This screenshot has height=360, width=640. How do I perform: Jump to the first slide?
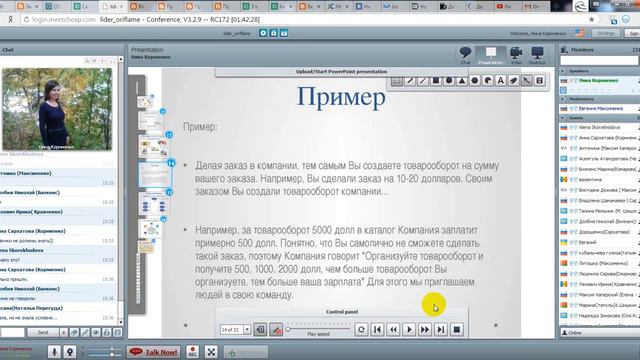[x=378, y=329]
